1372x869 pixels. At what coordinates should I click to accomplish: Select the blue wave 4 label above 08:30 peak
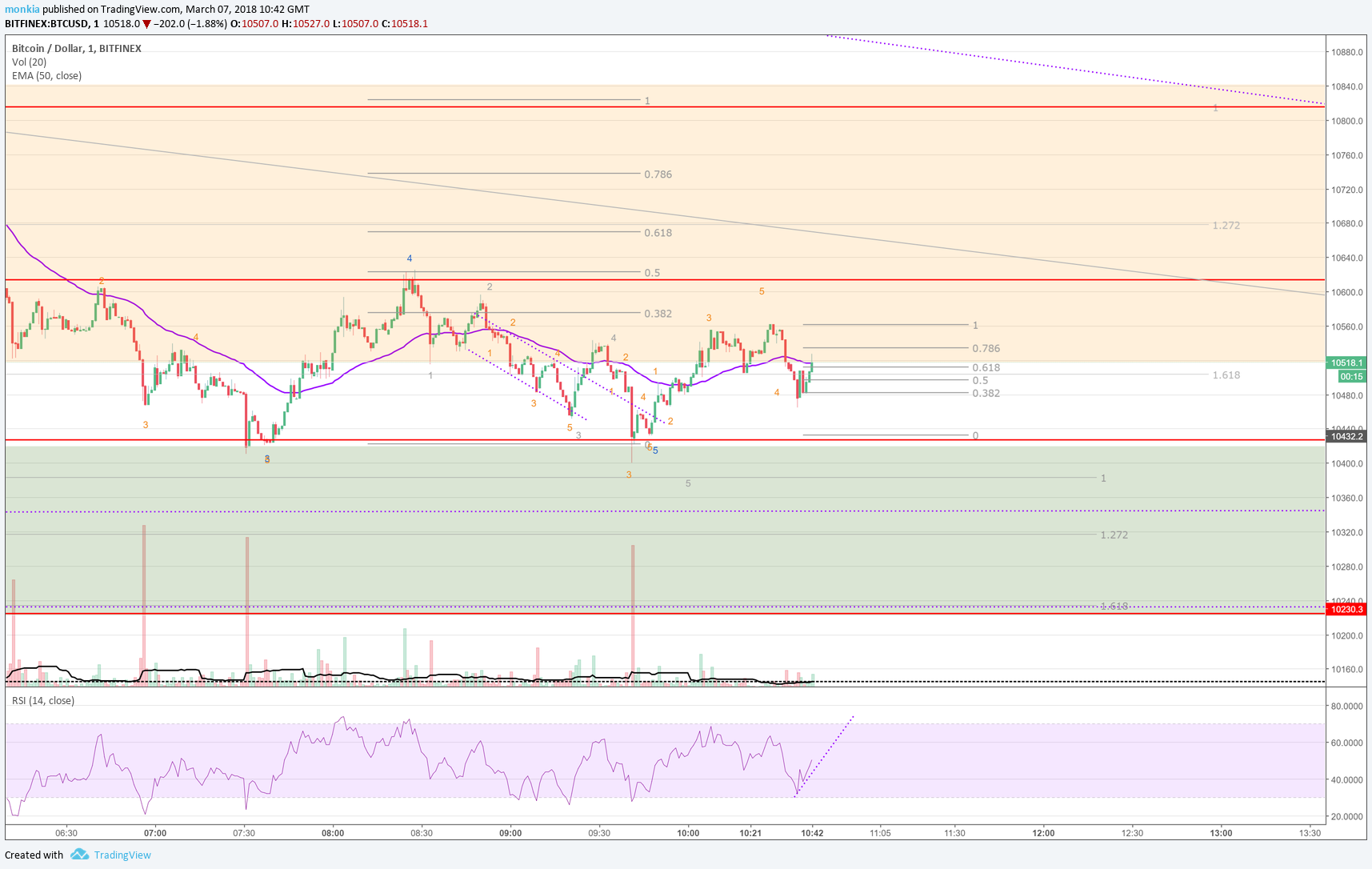tap(410, 258)
